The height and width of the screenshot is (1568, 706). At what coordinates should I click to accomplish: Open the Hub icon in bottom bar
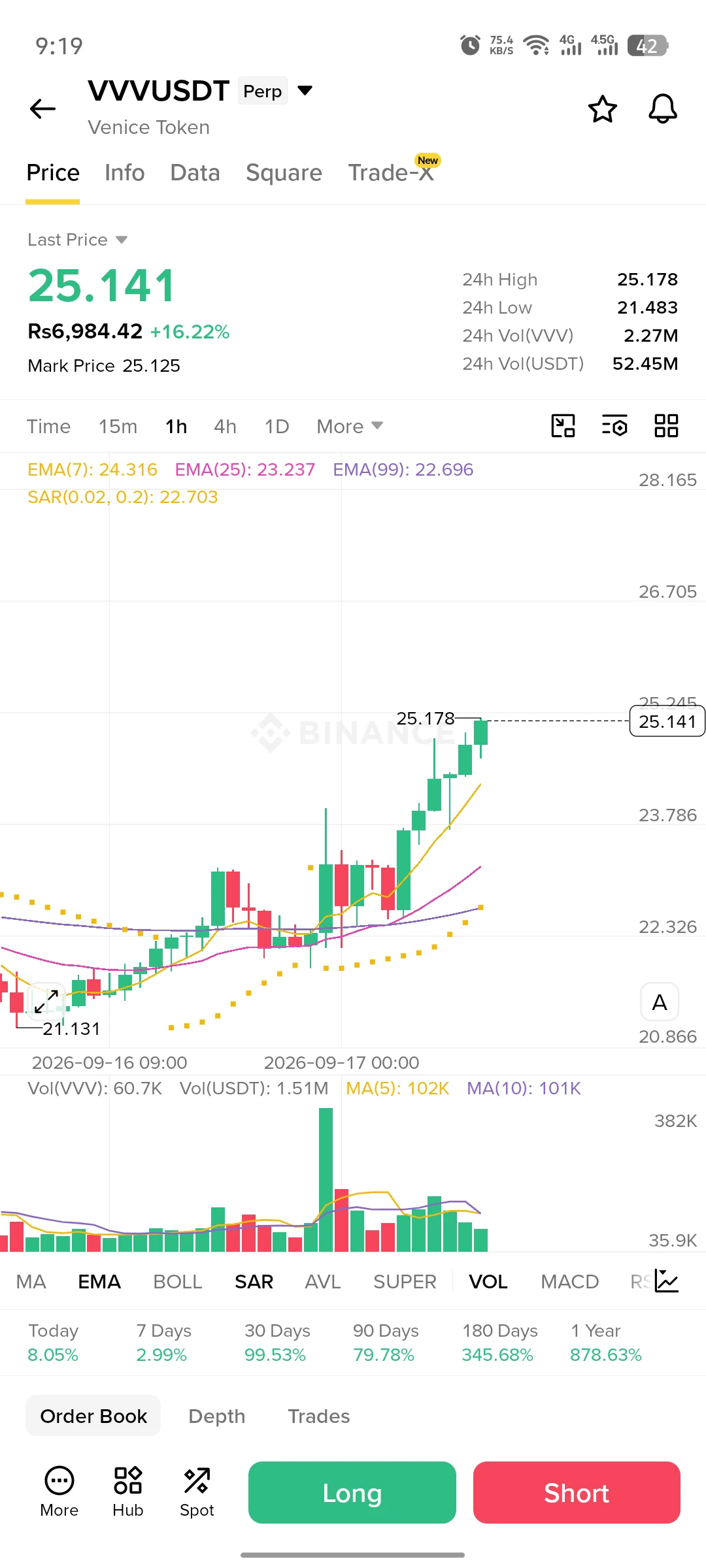pos(128,1492)
